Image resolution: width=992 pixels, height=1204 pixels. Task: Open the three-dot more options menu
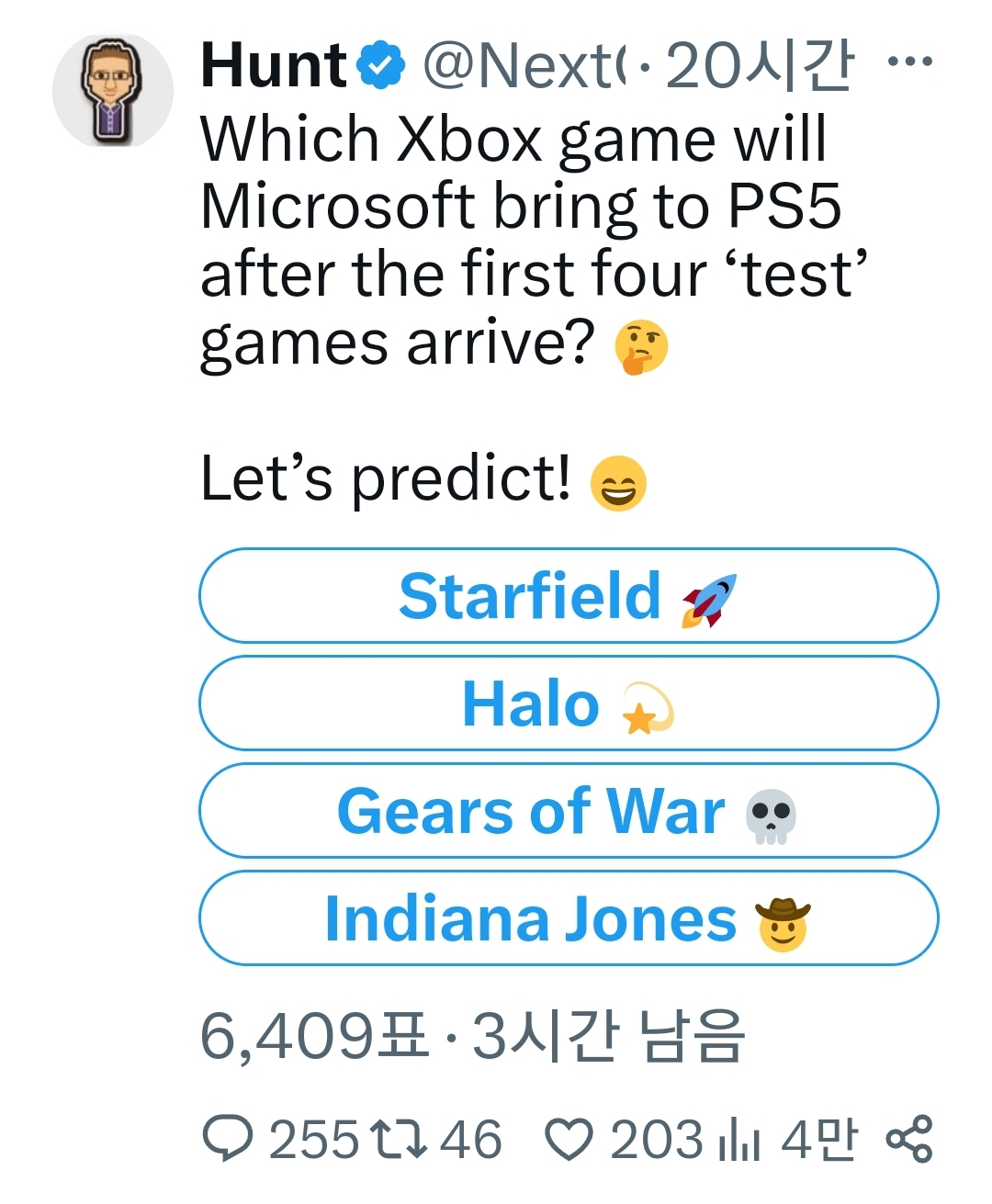910,62
